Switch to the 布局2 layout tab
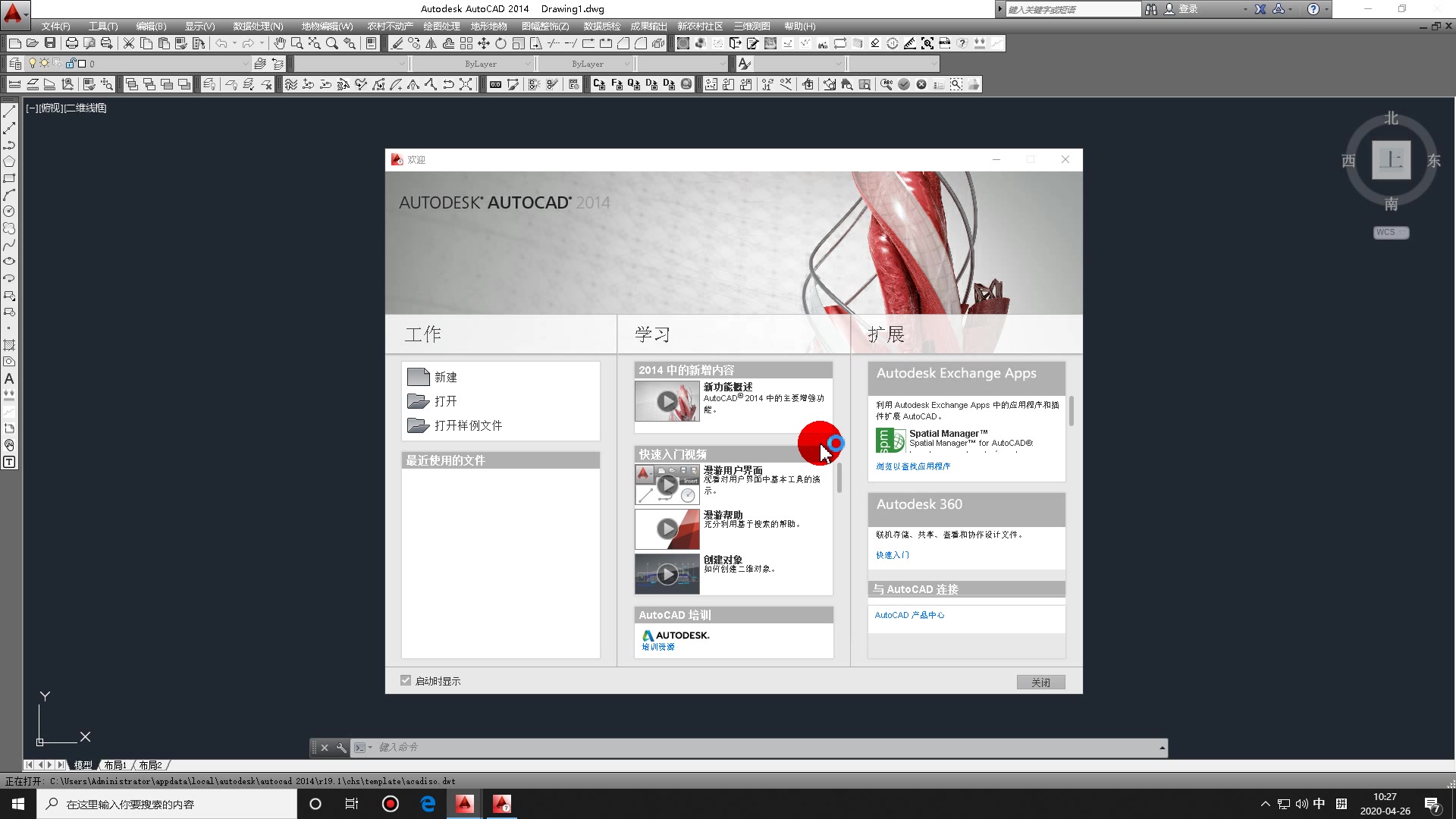 coord(150,765)
